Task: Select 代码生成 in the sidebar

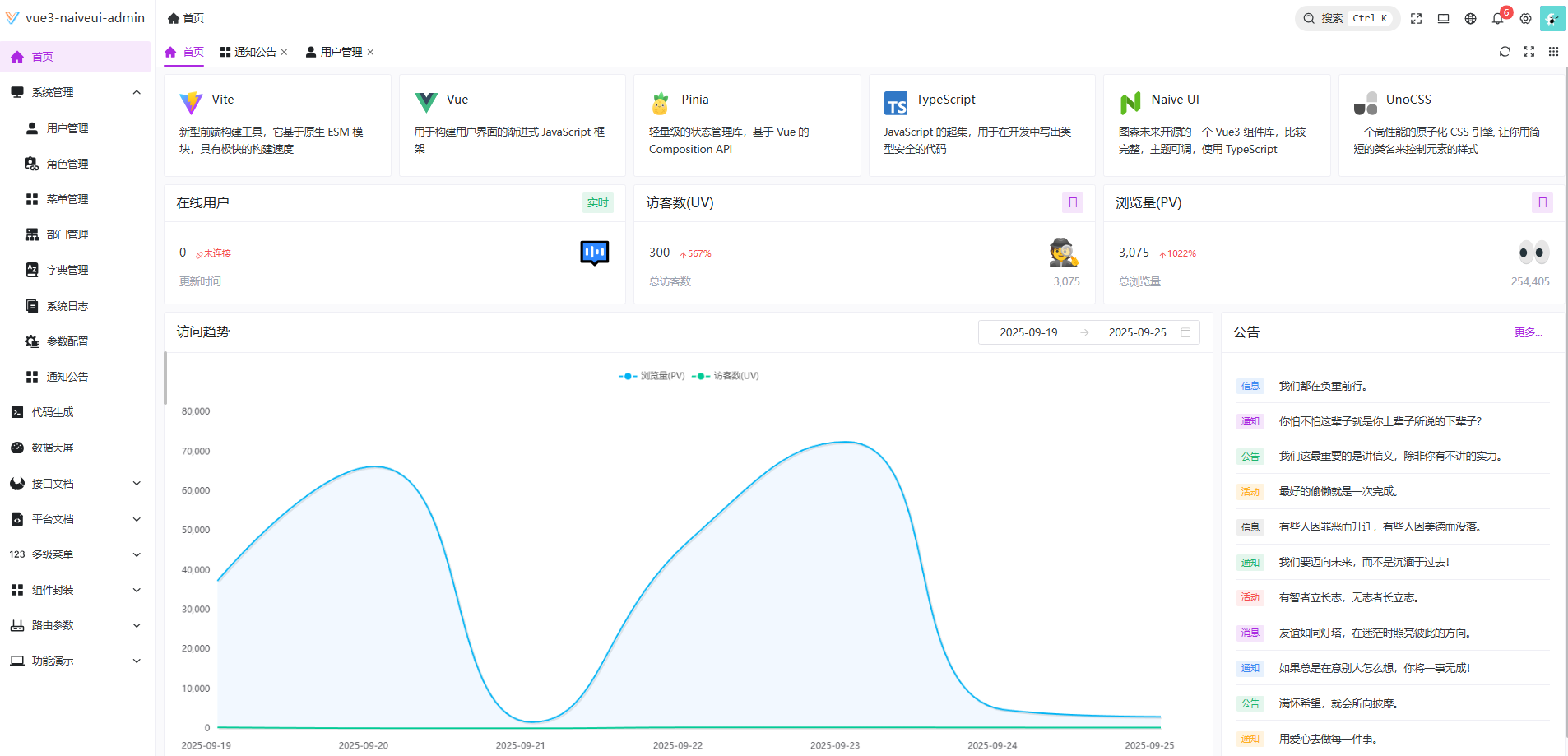Action: [x=52, y=412]
